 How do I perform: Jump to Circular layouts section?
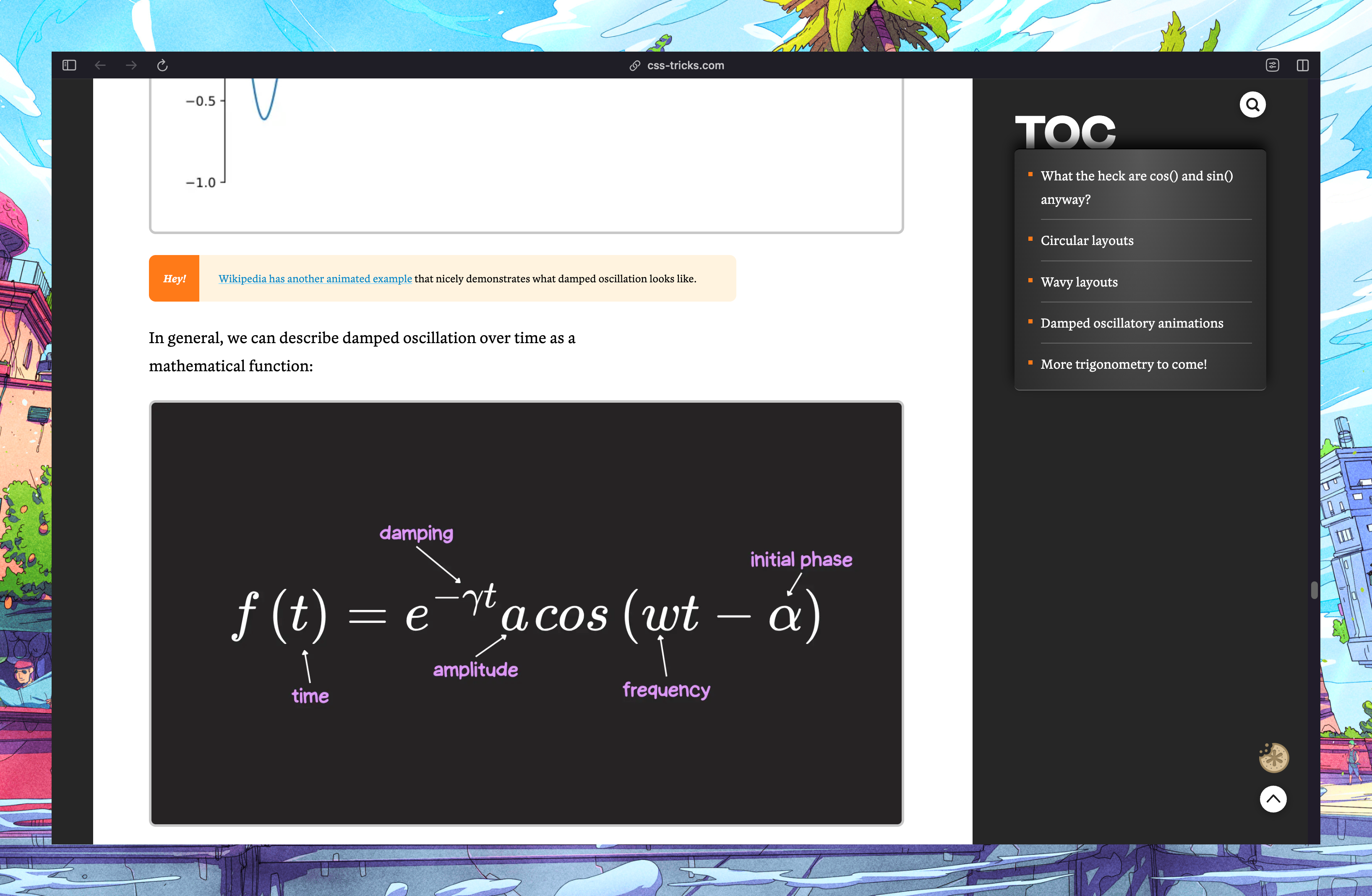(x=1087, y=240)
